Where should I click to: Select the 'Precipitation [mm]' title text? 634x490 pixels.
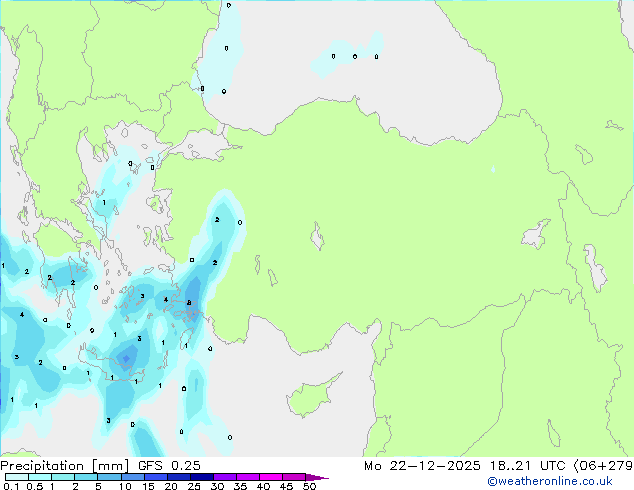point(64,466)
